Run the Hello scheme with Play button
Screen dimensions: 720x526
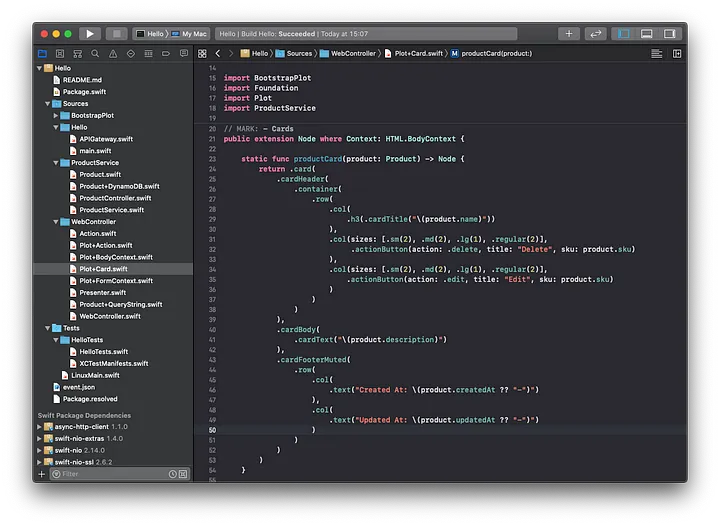tap(90, 34)
